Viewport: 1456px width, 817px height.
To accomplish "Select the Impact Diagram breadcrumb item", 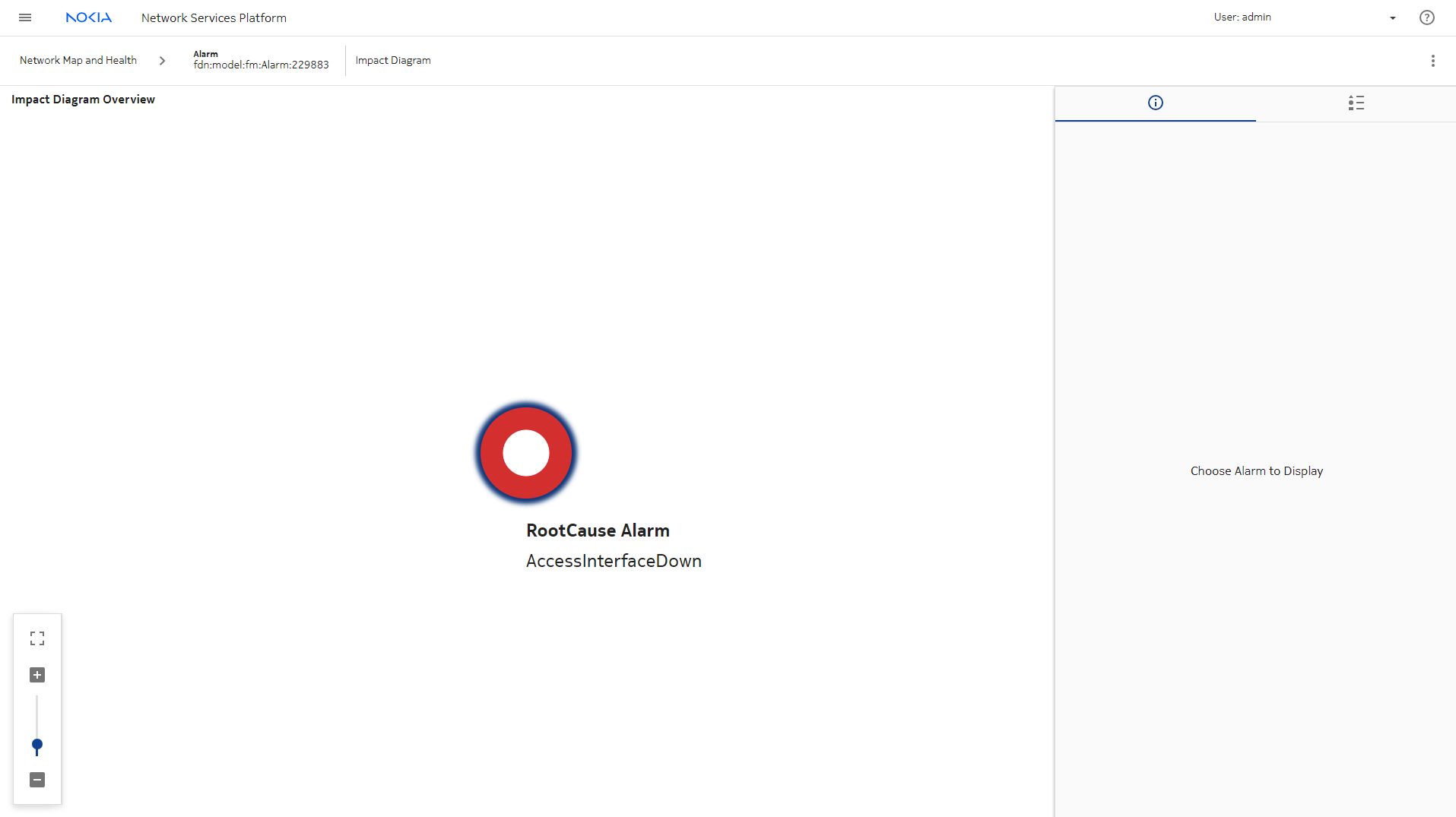I will click(x=392, y=60).
